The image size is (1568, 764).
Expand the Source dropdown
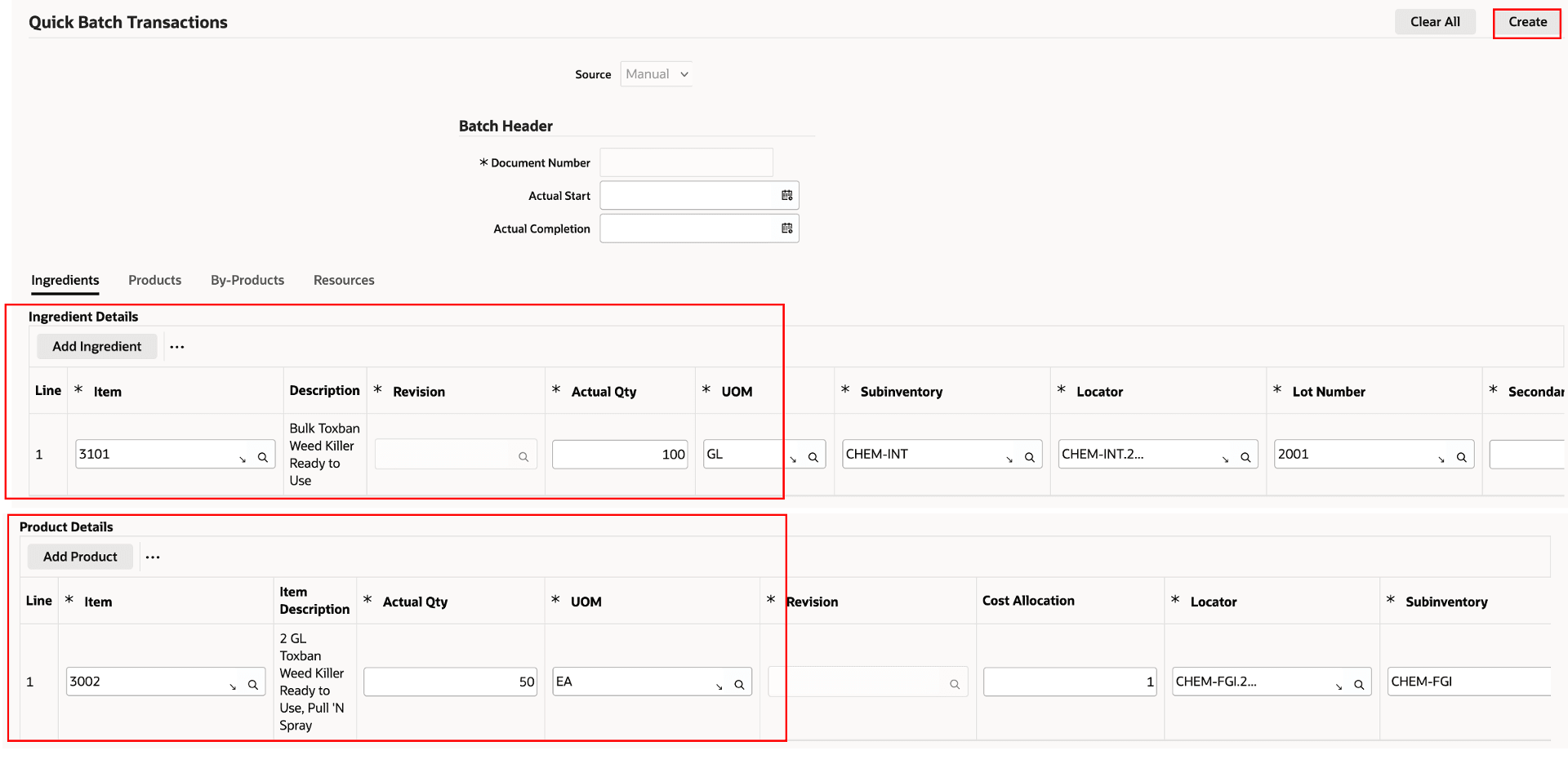(x=684, y=74)
